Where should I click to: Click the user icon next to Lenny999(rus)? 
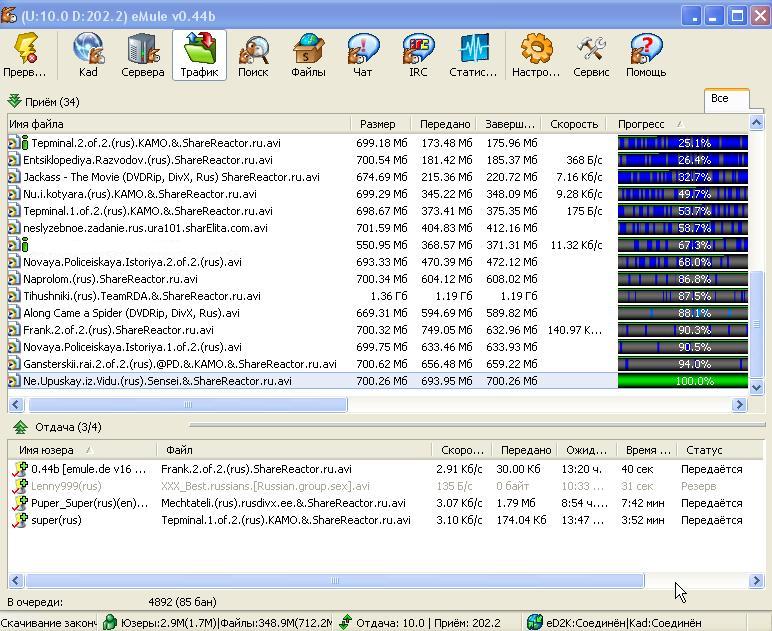20,486
